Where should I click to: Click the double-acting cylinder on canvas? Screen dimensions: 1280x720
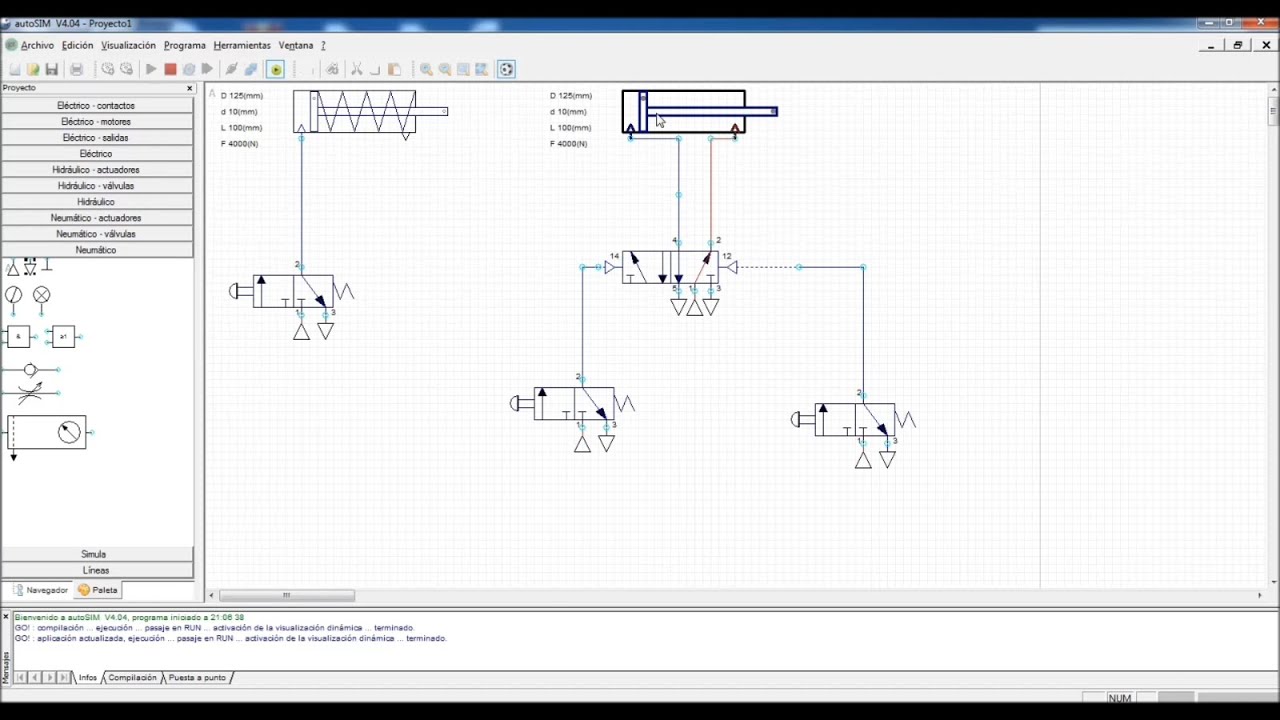click(x=699, y=112)
